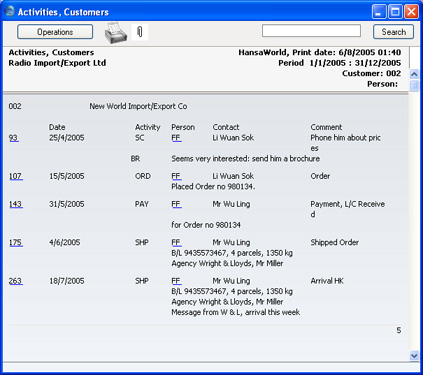Open the Operations menu button

(x=55, y=32)
